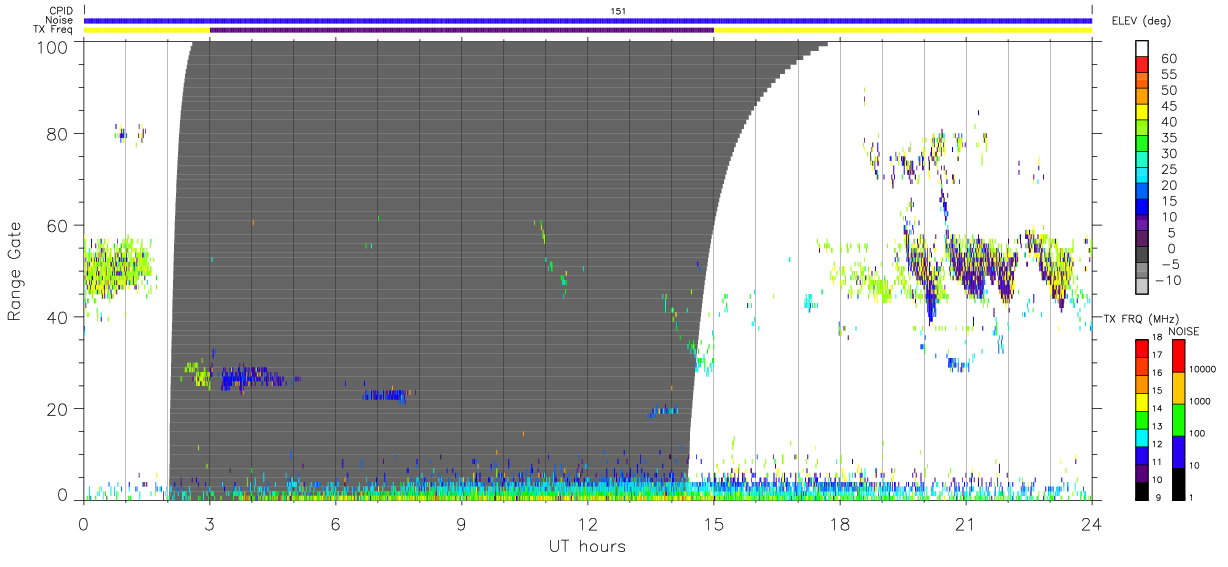Select the blue Noise bar above plot
Viewport: 1228px width, 567px height.
point(588,20)
